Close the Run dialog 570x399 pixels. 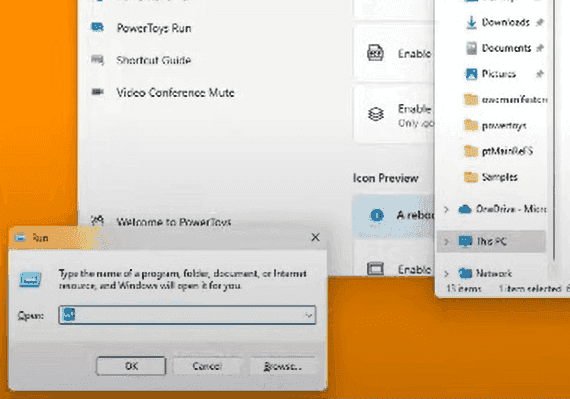click(x=315, y=237)
